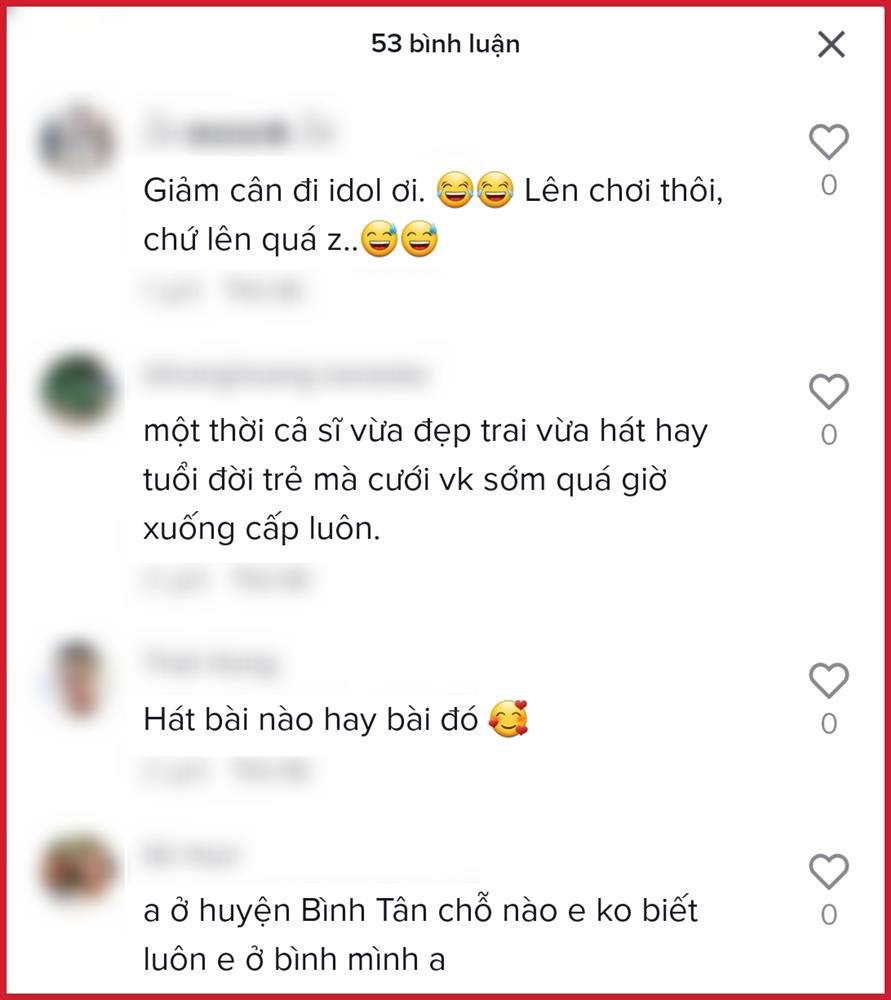The width and height of the screenshot is (891, 1000).
Task: Like the 'a ở huyện Bình Tân' comment
Action: [x=828, y=871]
